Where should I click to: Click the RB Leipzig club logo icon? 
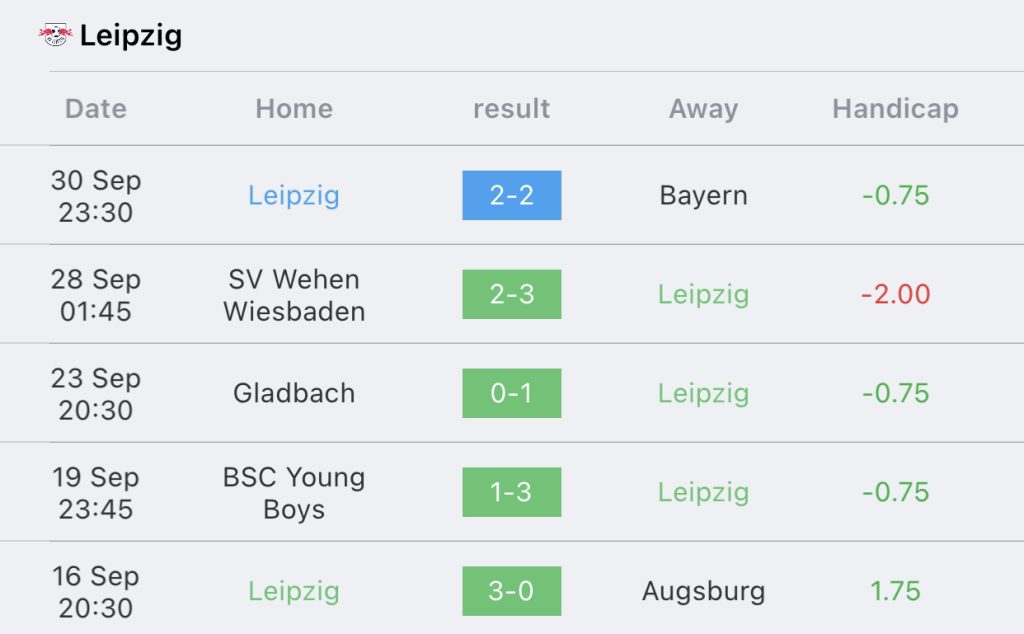pyautogui.click(x=56, y=35)
